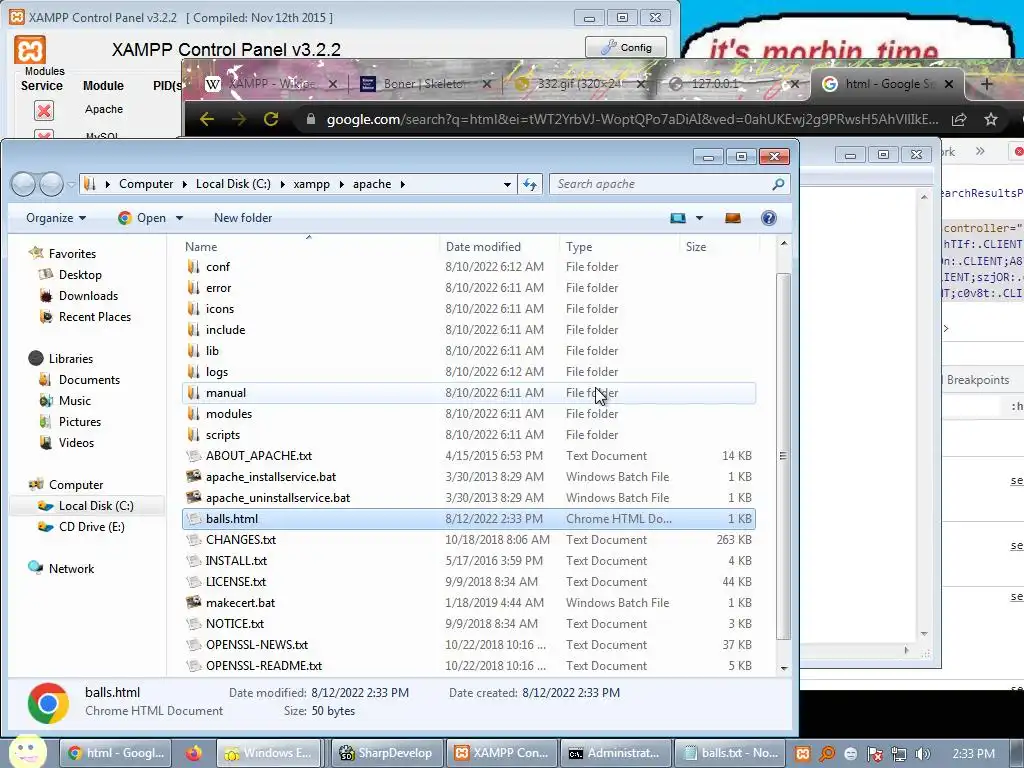1024x768 pixels.
Task: Click the XAMPP logo in the control panel
Action: click(30, 50)
